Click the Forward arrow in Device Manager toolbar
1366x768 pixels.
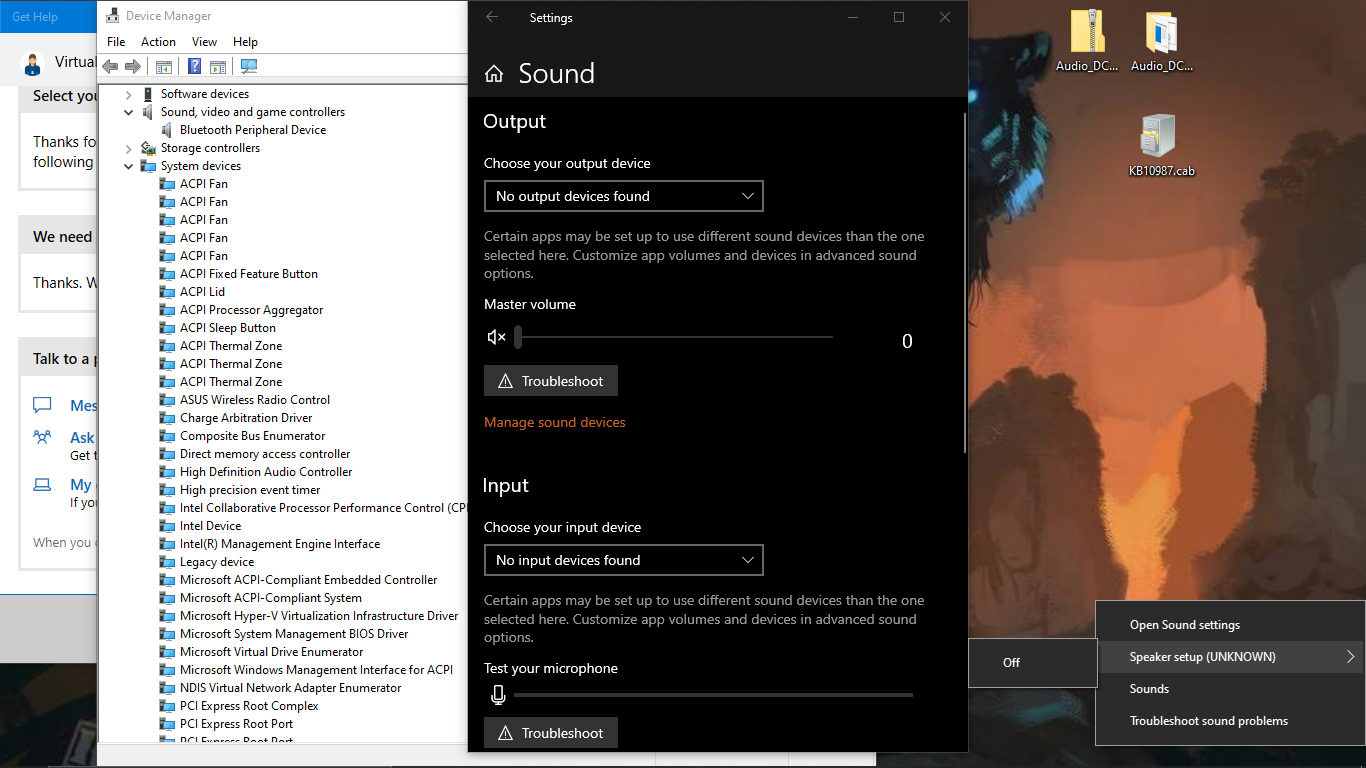tap(132, 67)
